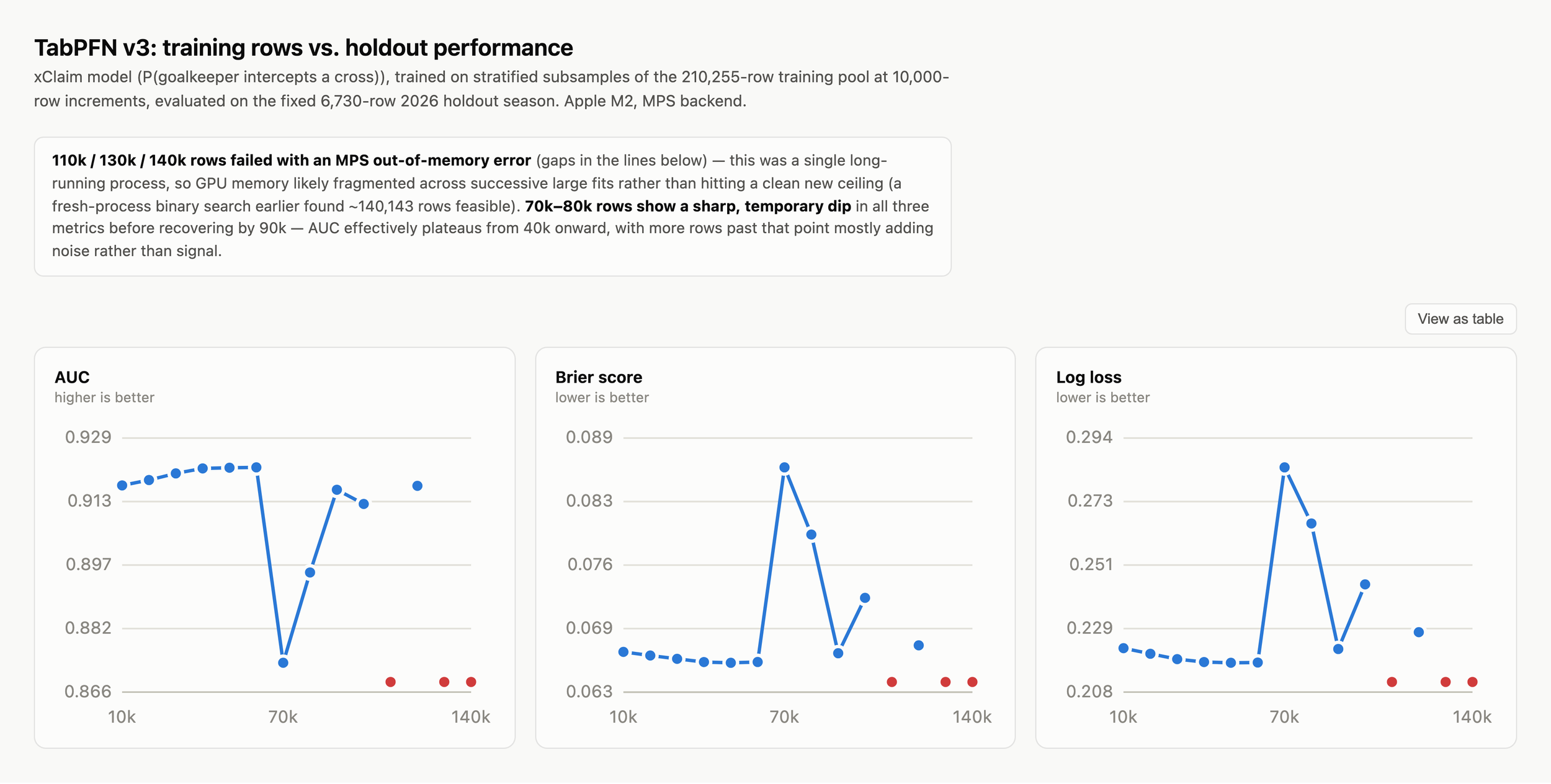Click the 0.069 axis label in Brier chart
1551x784 pixels.
589,628
